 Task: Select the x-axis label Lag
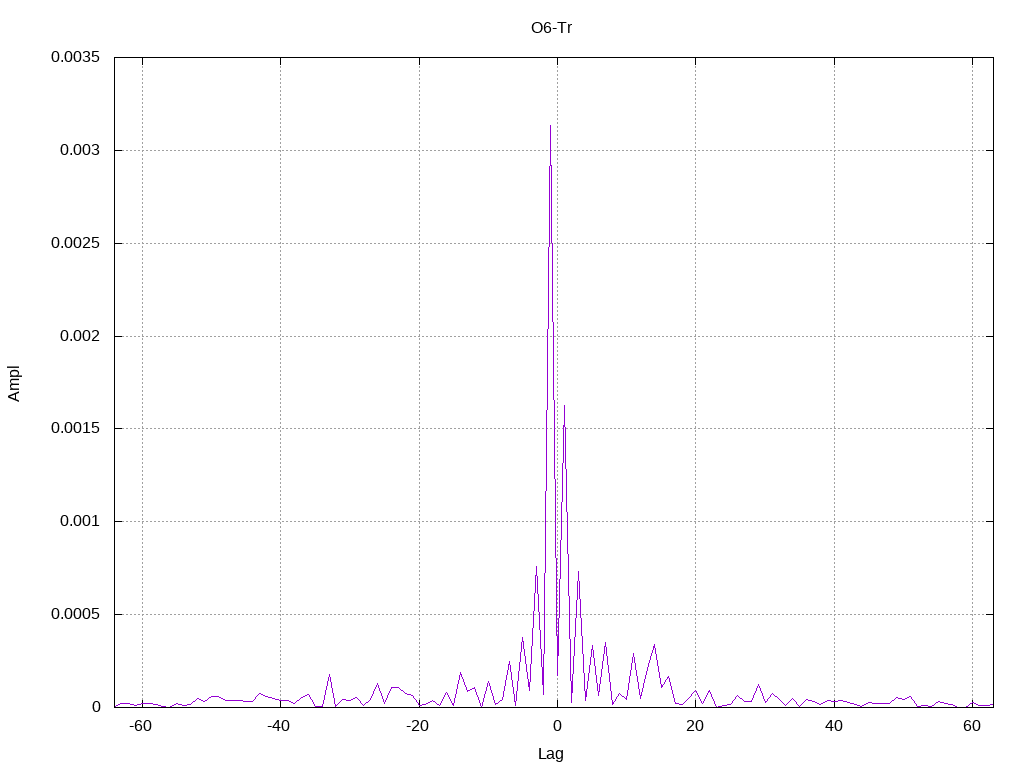[x=551, y=754]
